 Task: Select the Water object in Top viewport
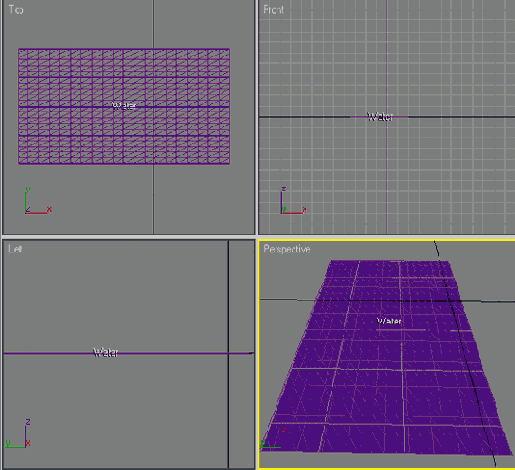tap(124, 106)
